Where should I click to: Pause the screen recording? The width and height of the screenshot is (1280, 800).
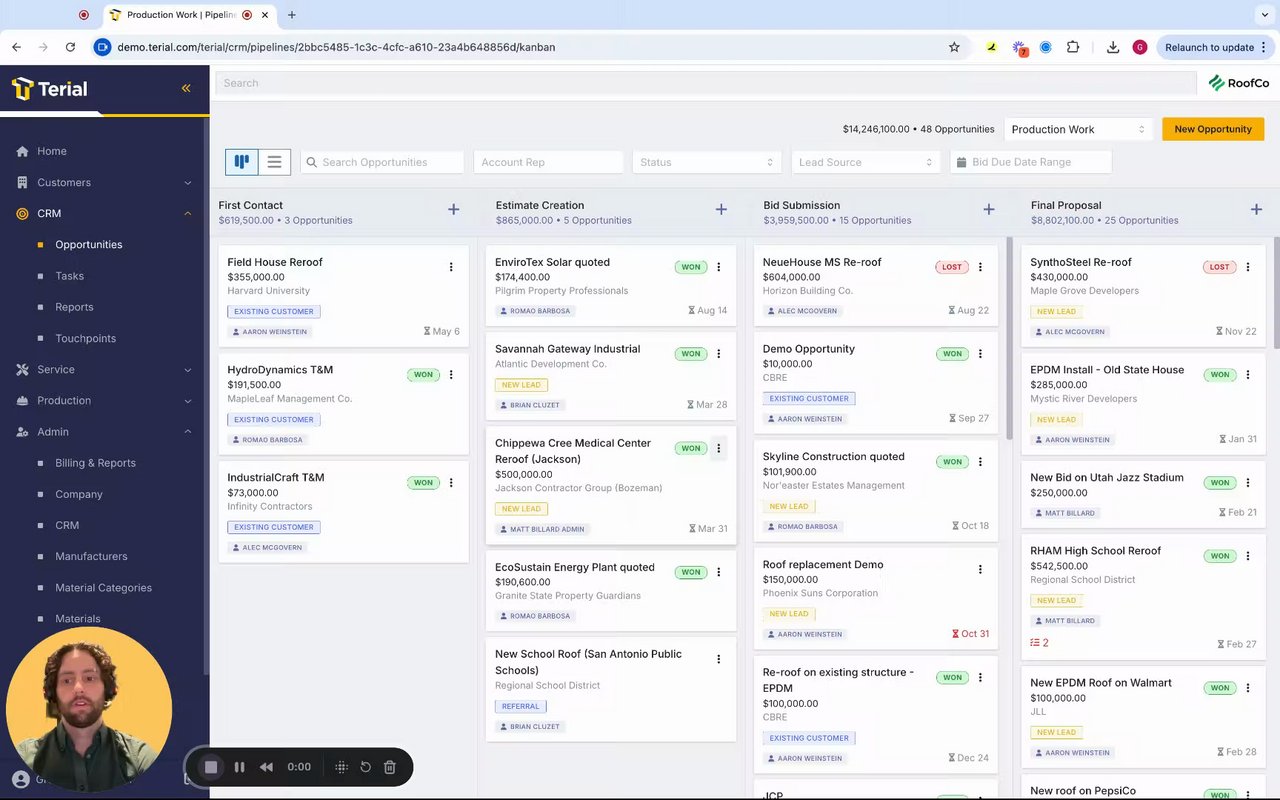point(239,767)
